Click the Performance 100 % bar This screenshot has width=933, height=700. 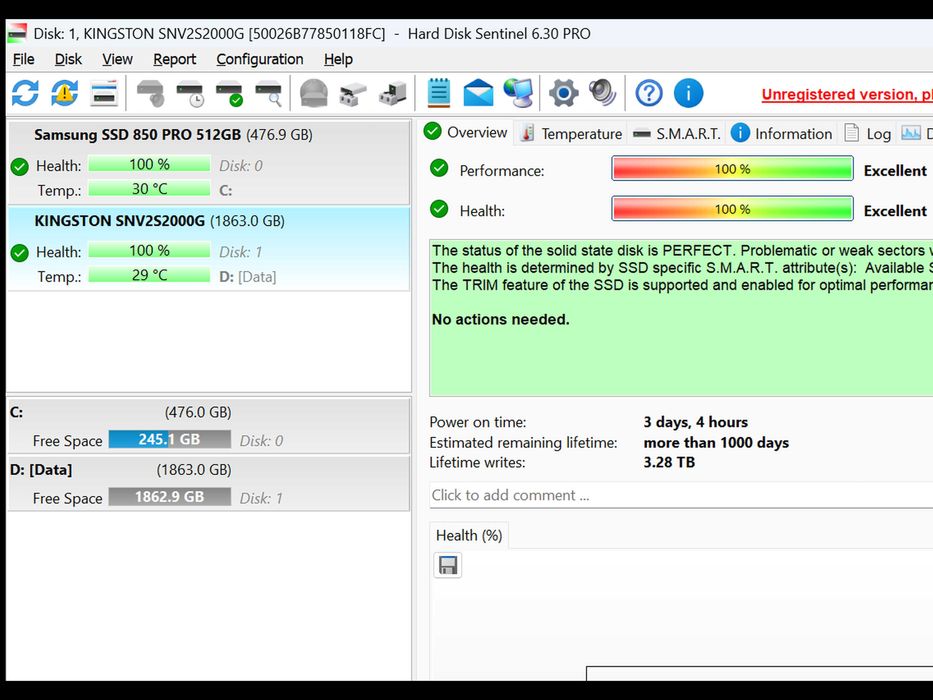coord(732,168)
